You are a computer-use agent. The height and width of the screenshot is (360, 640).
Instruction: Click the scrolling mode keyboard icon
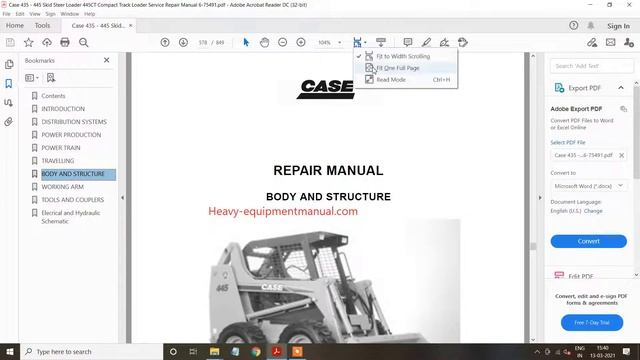(x=381, y=42)
